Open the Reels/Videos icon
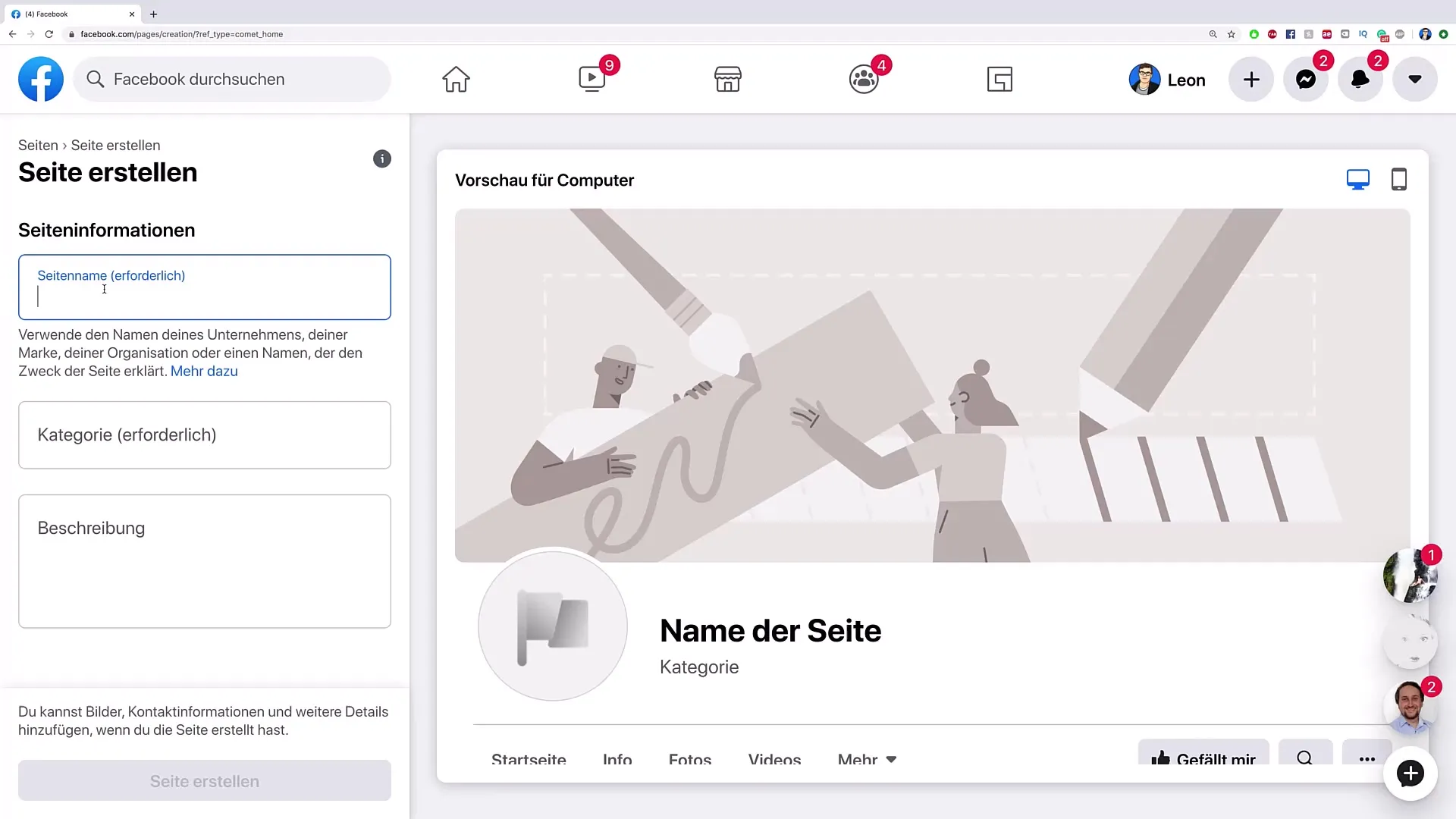 tap(591, 79)
